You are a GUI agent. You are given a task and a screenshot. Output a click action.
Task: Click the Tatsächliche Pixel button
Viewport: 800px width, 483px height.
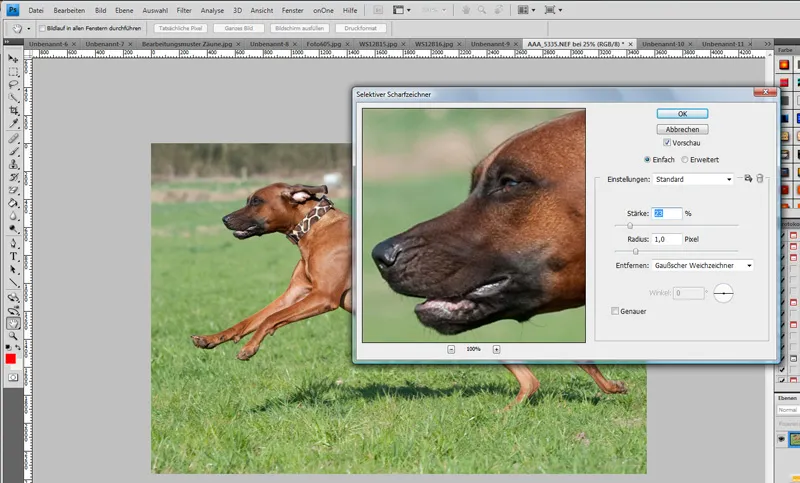coord(180,29)
